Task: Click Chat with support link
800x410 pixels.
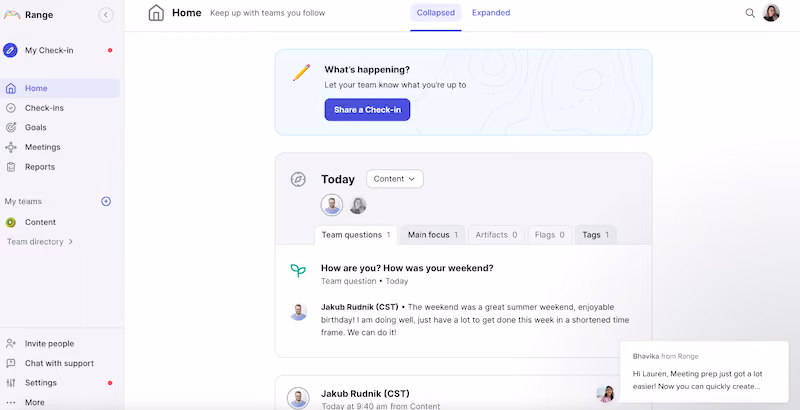Action: (x=59, y=363)
